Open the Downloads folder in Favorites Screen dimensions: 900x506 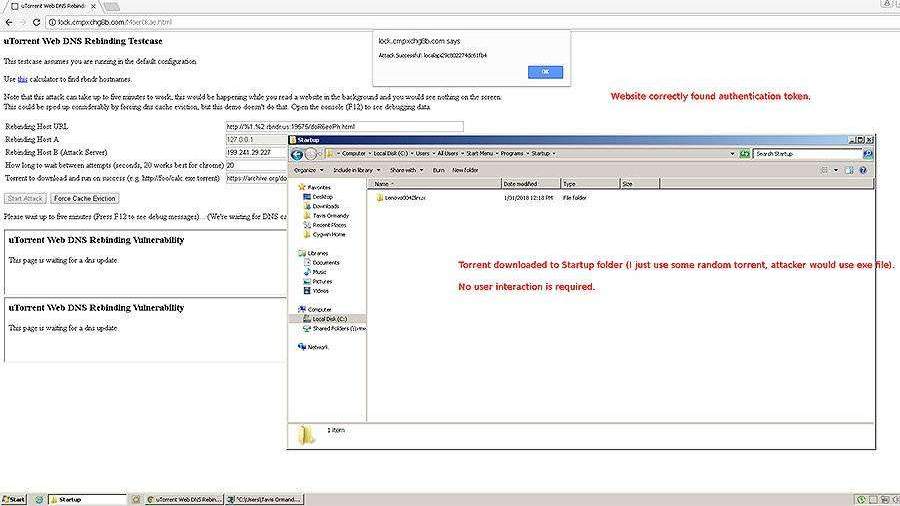326,206
